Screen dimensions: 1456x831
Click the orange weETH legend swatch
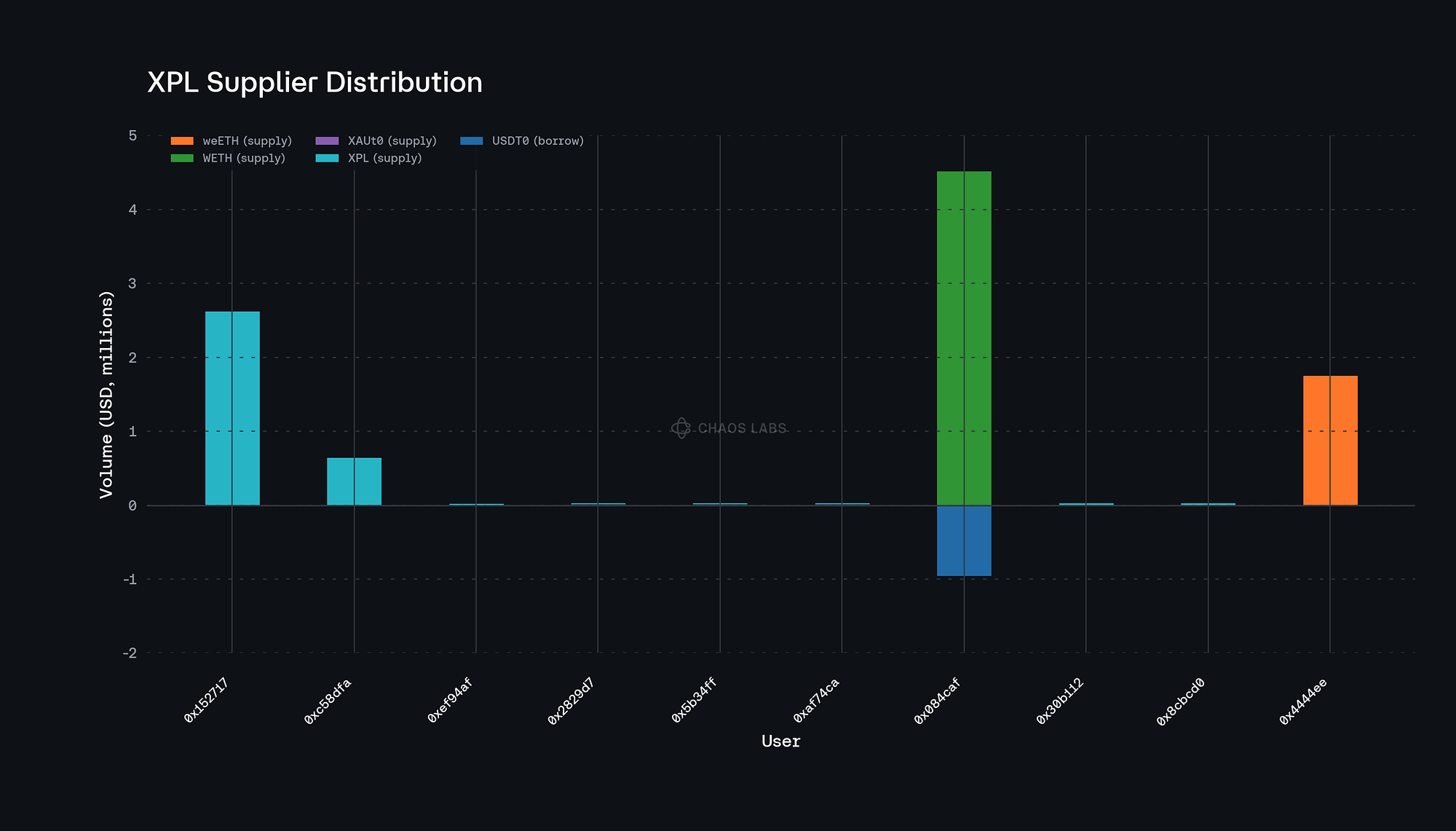(182, 141)
